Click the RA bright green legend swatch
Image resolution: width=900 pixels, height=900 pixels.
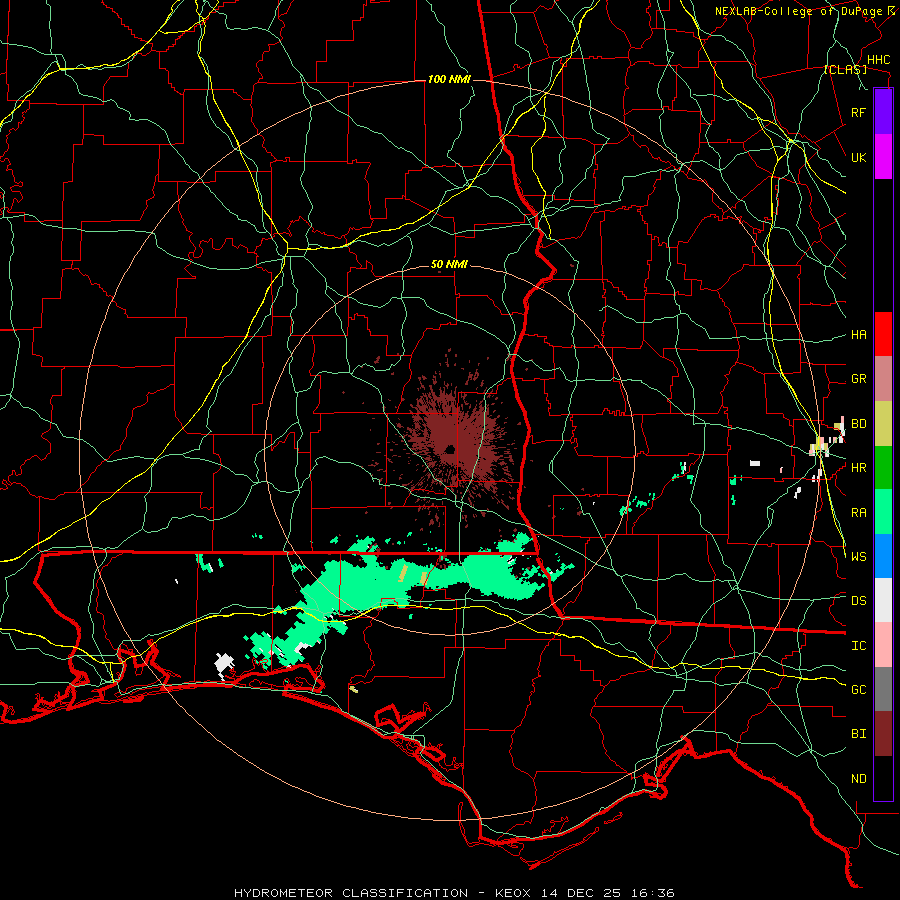tap(883, 512)
